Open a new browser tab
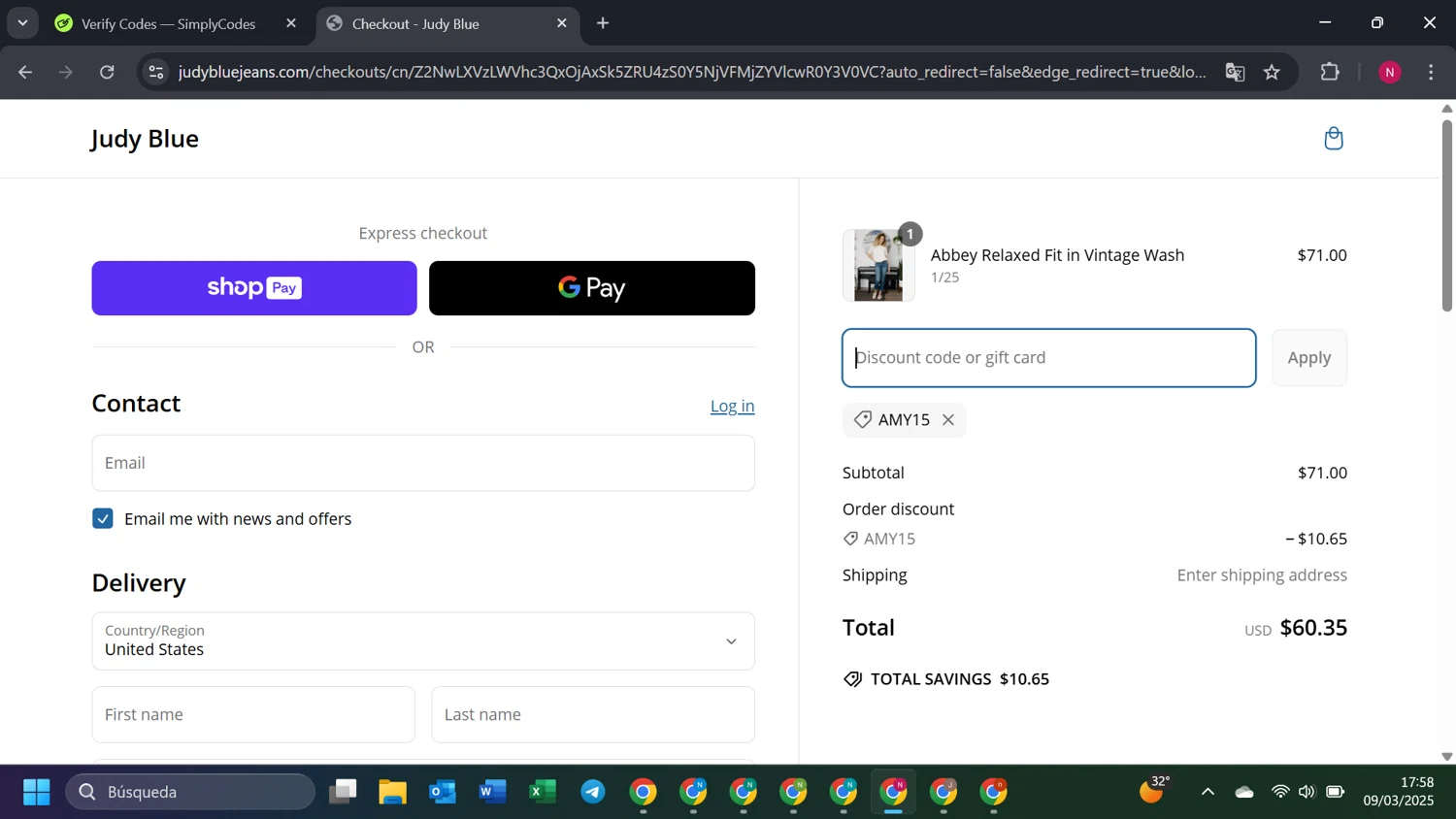The height and width of the screenshot is (819, 1456). click(603, 23)
